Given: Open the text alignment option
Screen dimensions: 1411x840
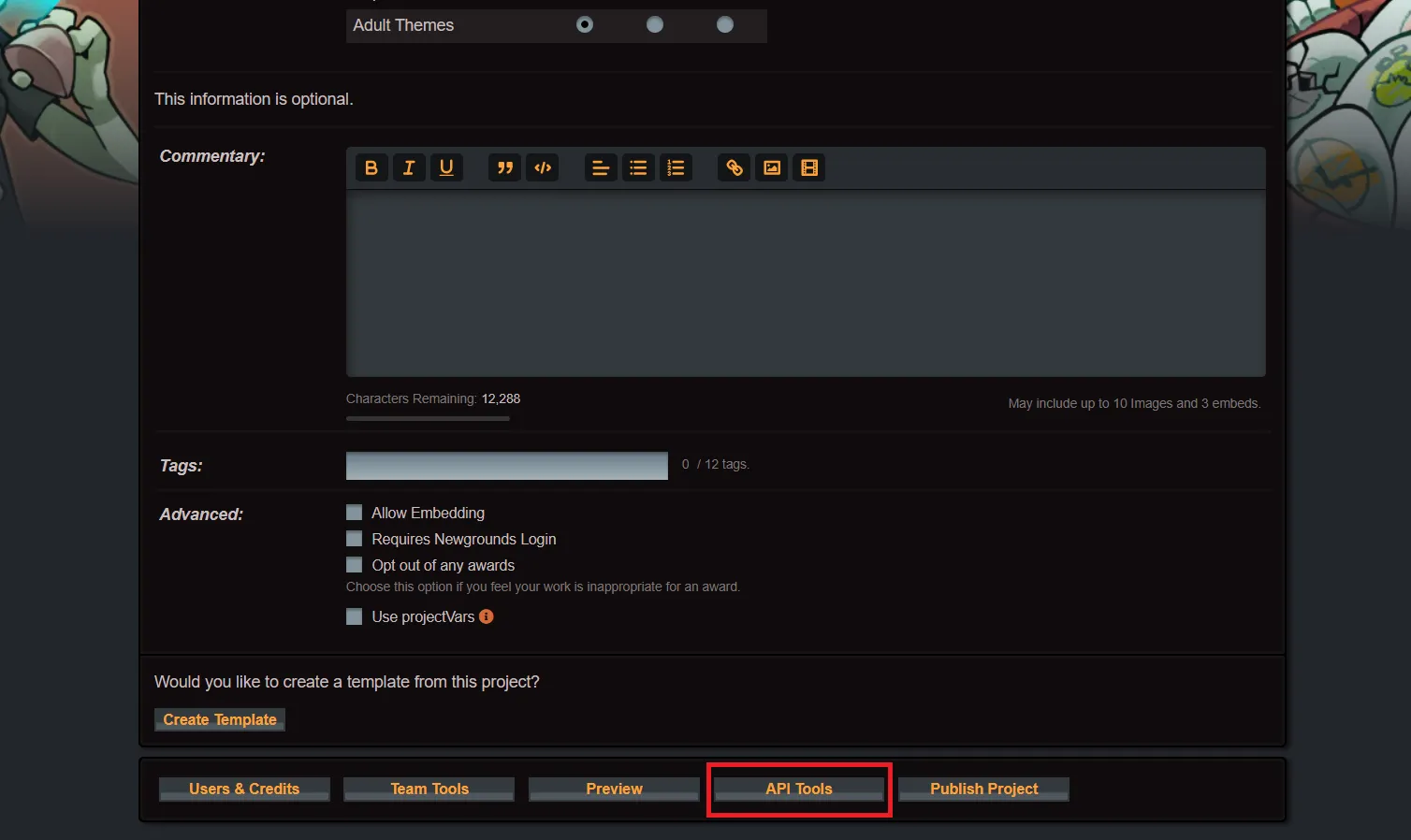Looking at the screenshot, I should 600,167.
